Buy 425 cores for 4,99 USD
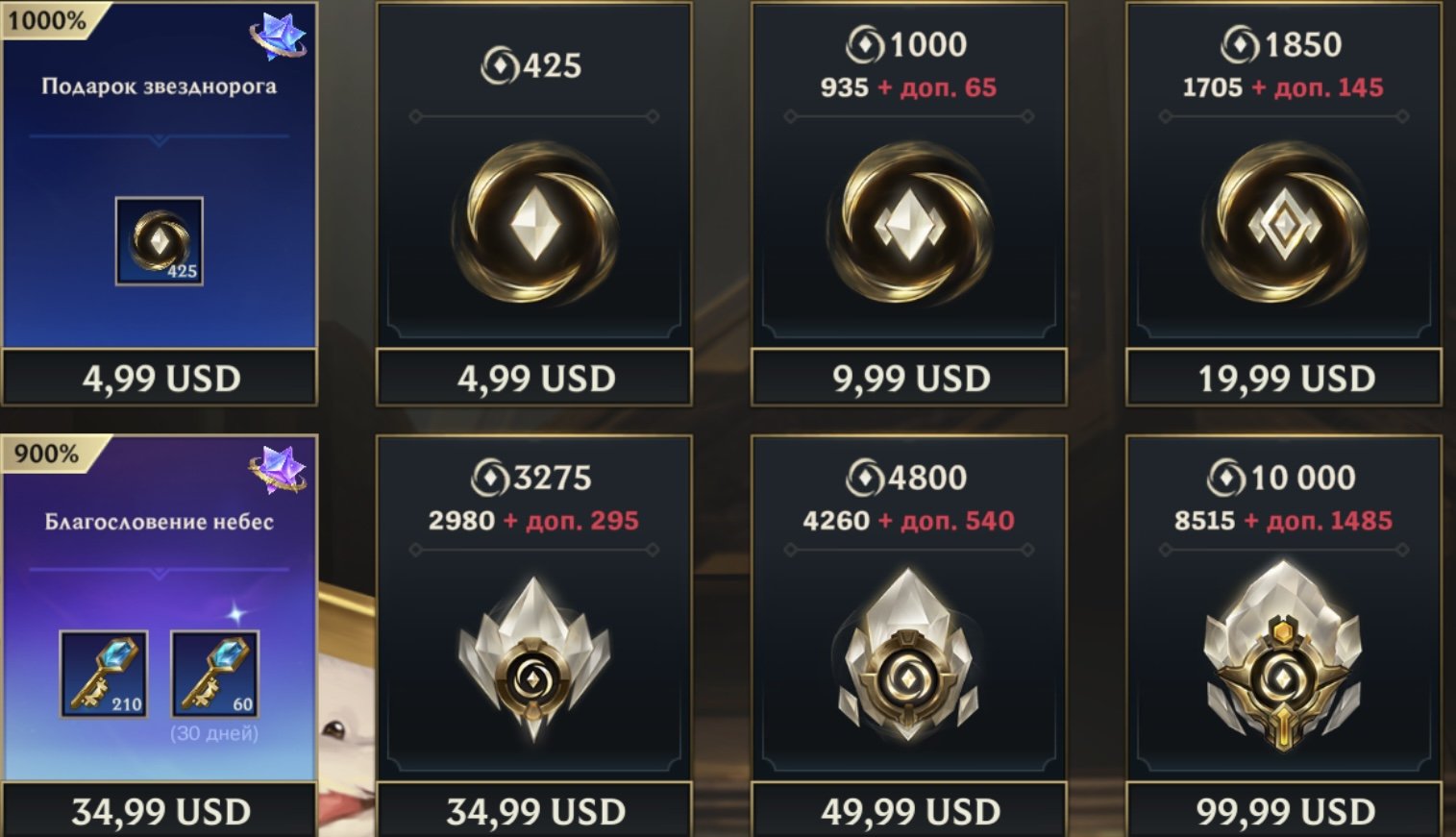Screen dimensions: 1456x837 (x=534, y=378)
